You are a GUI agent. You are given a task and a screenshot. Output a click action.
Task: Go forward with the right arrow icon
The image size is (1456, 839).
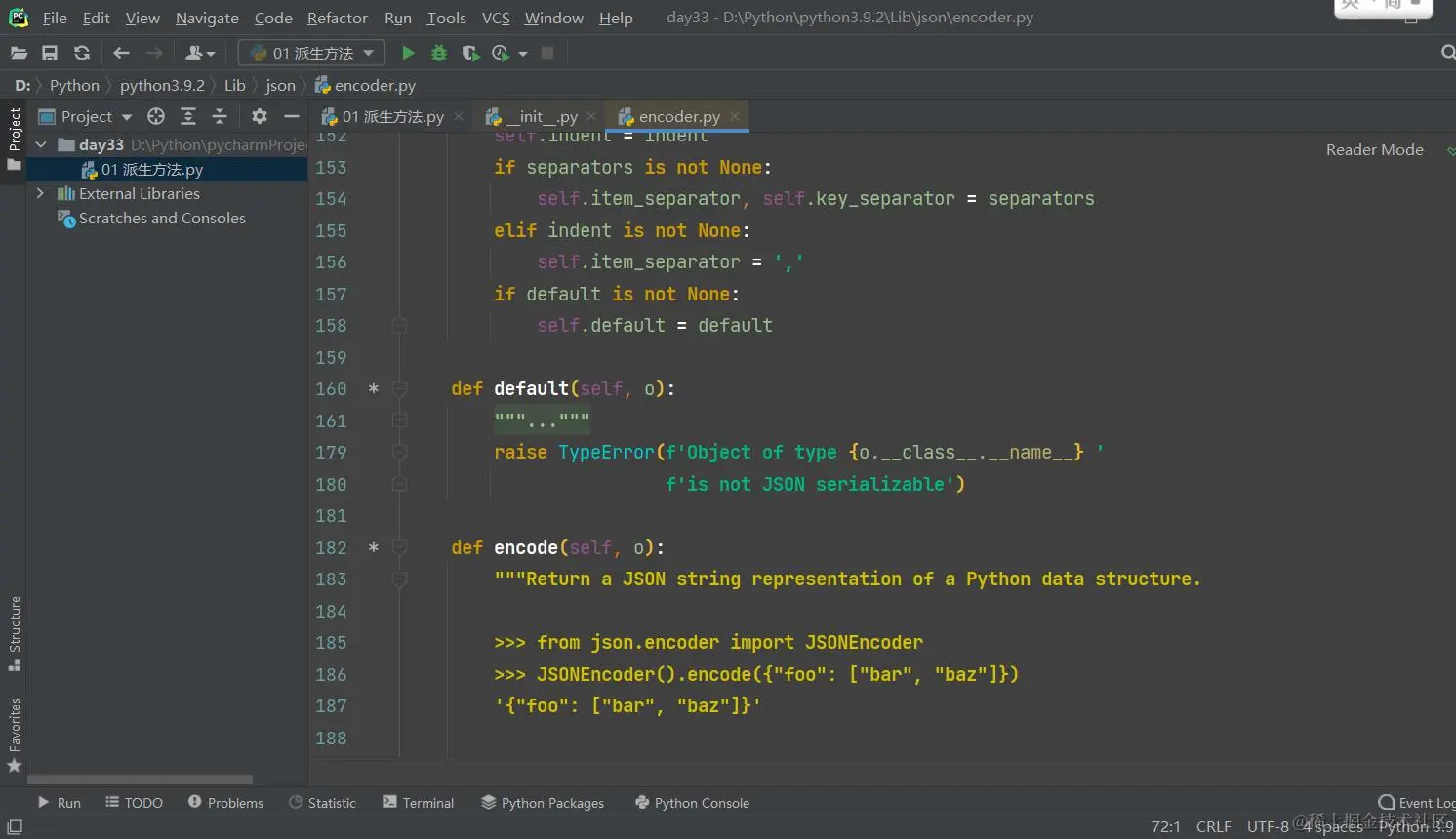[154, 53]
